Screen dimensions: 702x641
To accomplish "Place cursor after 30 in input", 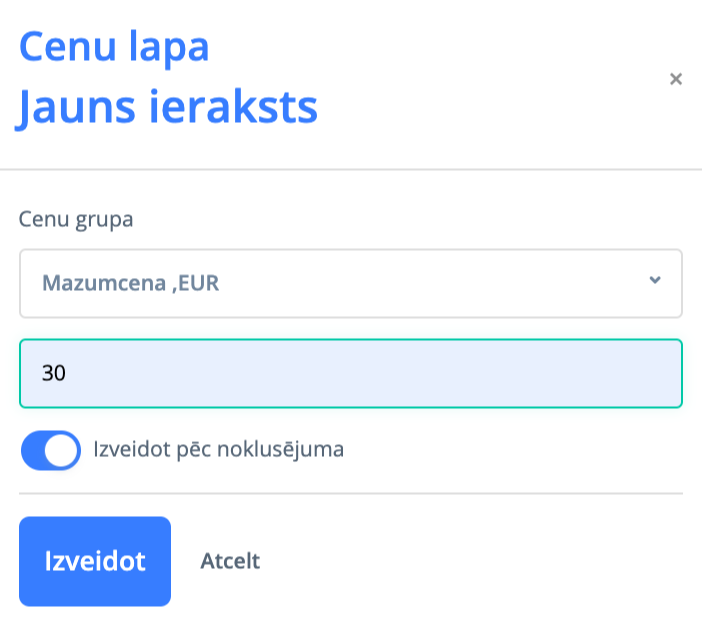I will tap(68, 373).
